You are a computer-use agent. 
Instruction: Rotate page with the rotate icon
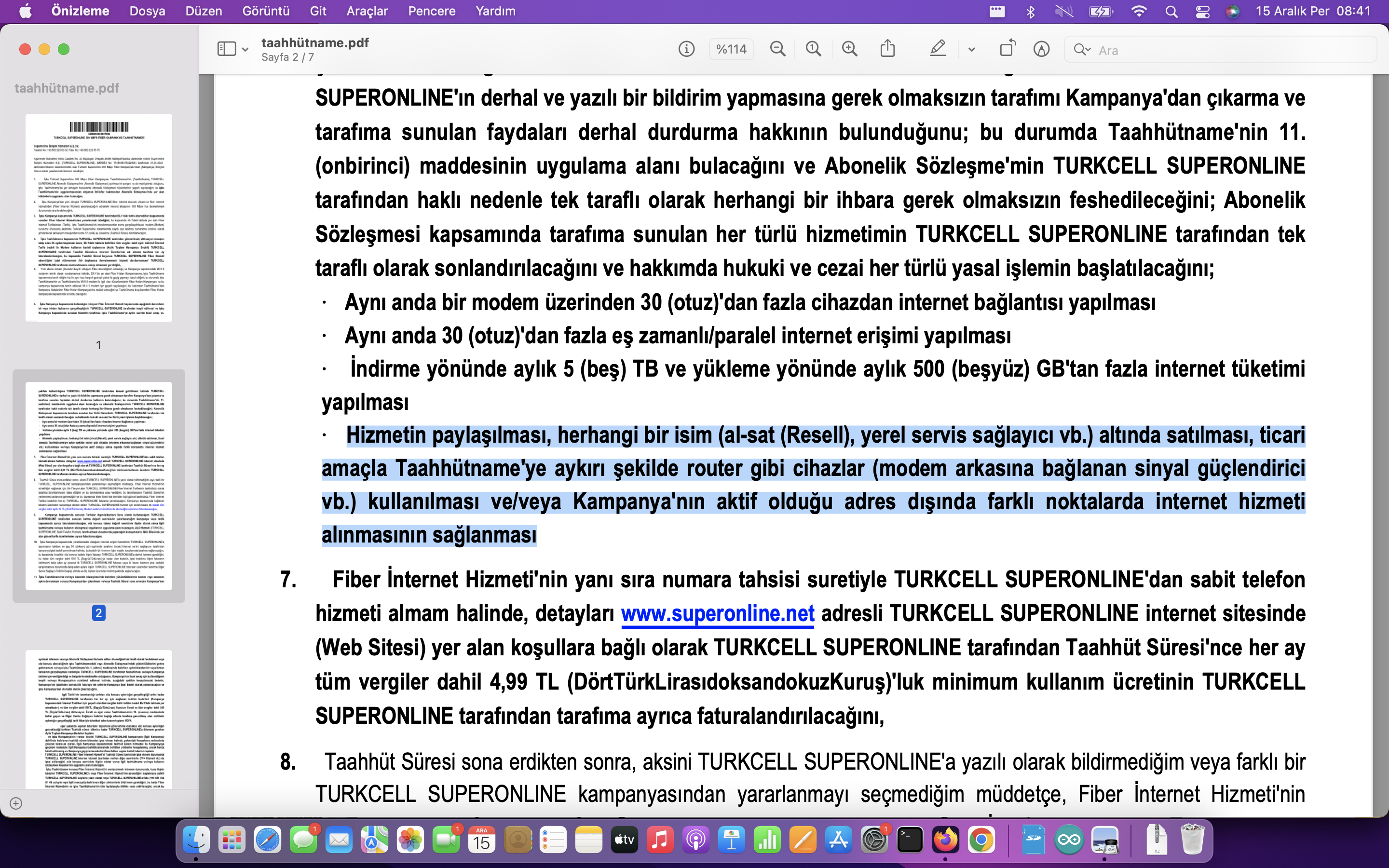[1008, 48]
